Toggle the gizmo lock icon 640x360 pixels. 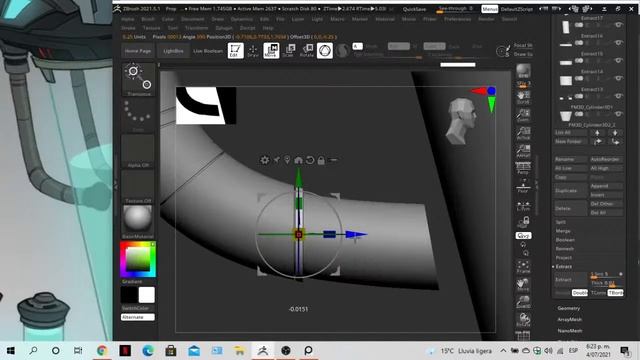[x=321, y=160]
